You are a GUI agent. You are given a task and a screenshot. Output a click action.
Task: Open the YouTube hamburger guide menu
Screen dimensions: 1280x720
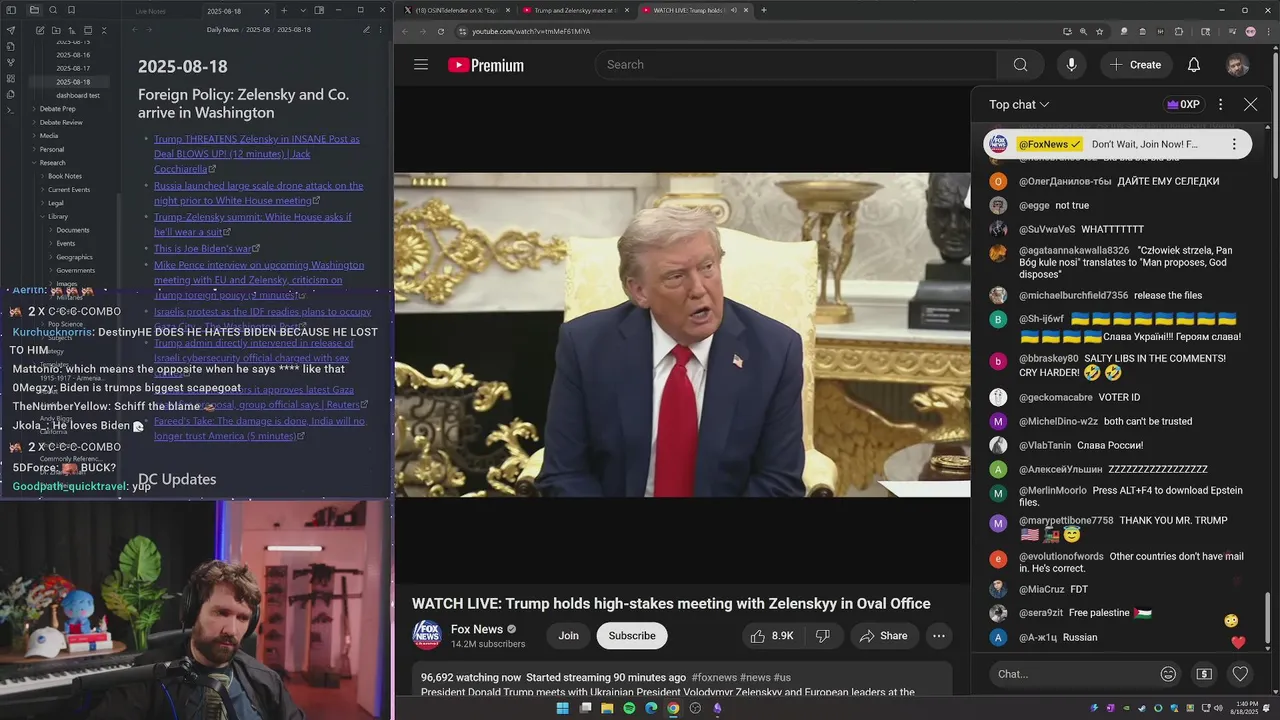click(x=421, y=65)
